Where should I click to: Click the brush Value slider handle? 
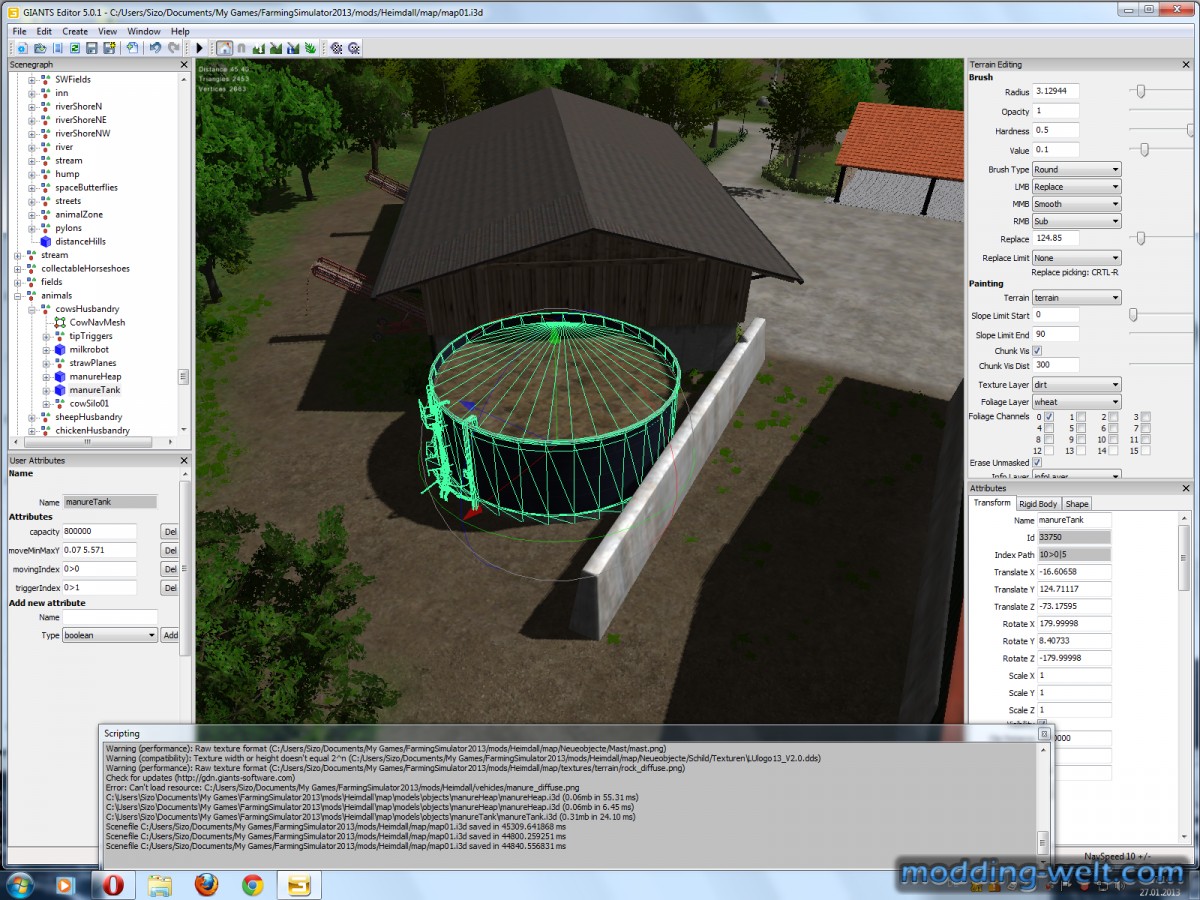point(1145,150)
